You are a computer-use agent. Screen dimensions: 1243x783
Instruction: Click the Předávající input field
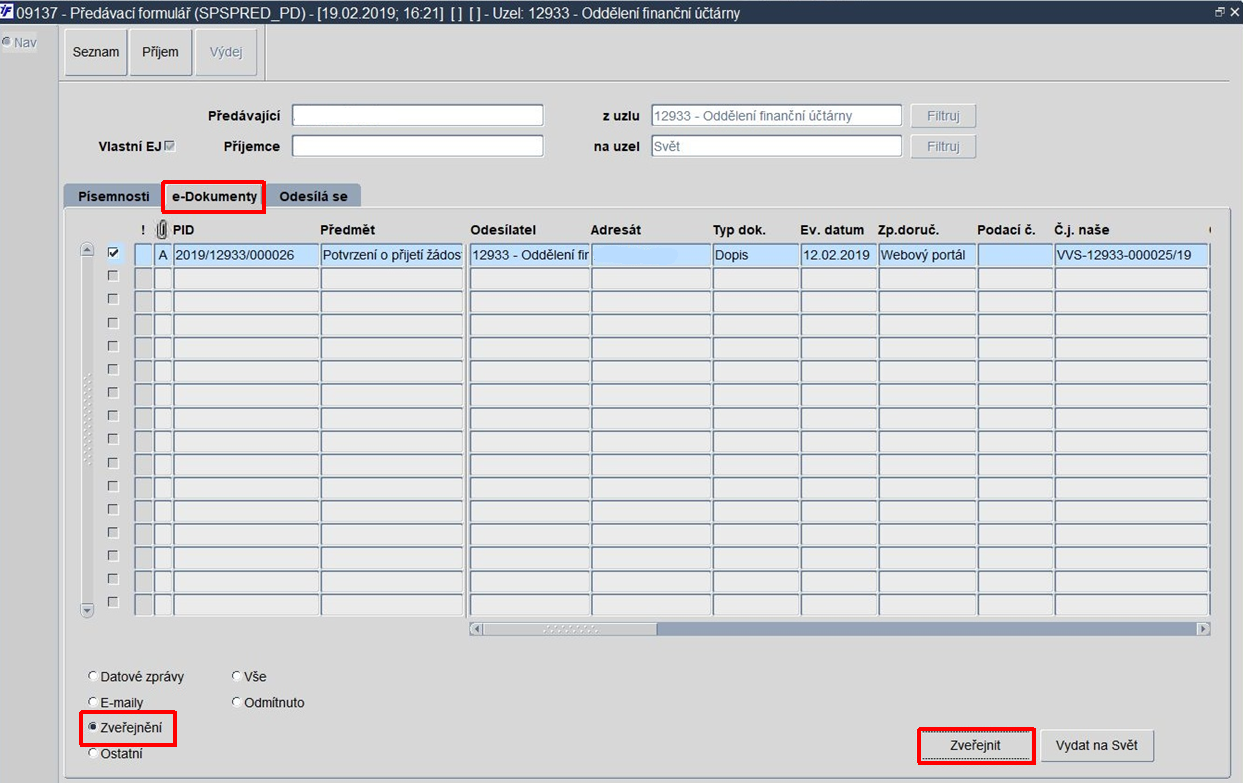417,115
